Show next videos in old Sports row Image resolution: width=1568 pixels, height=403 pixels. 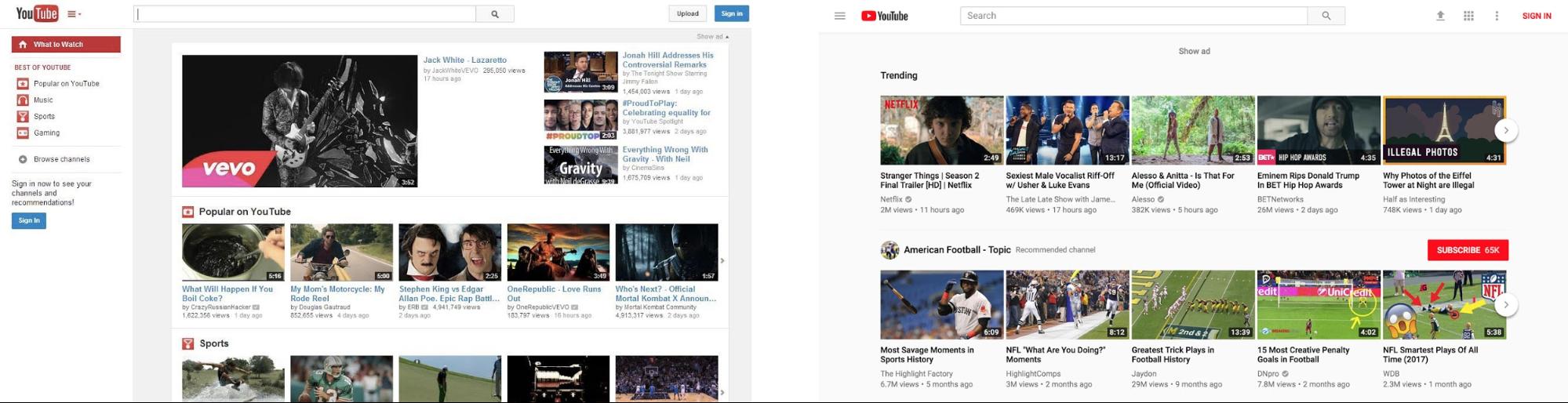[x=722, y=392]
